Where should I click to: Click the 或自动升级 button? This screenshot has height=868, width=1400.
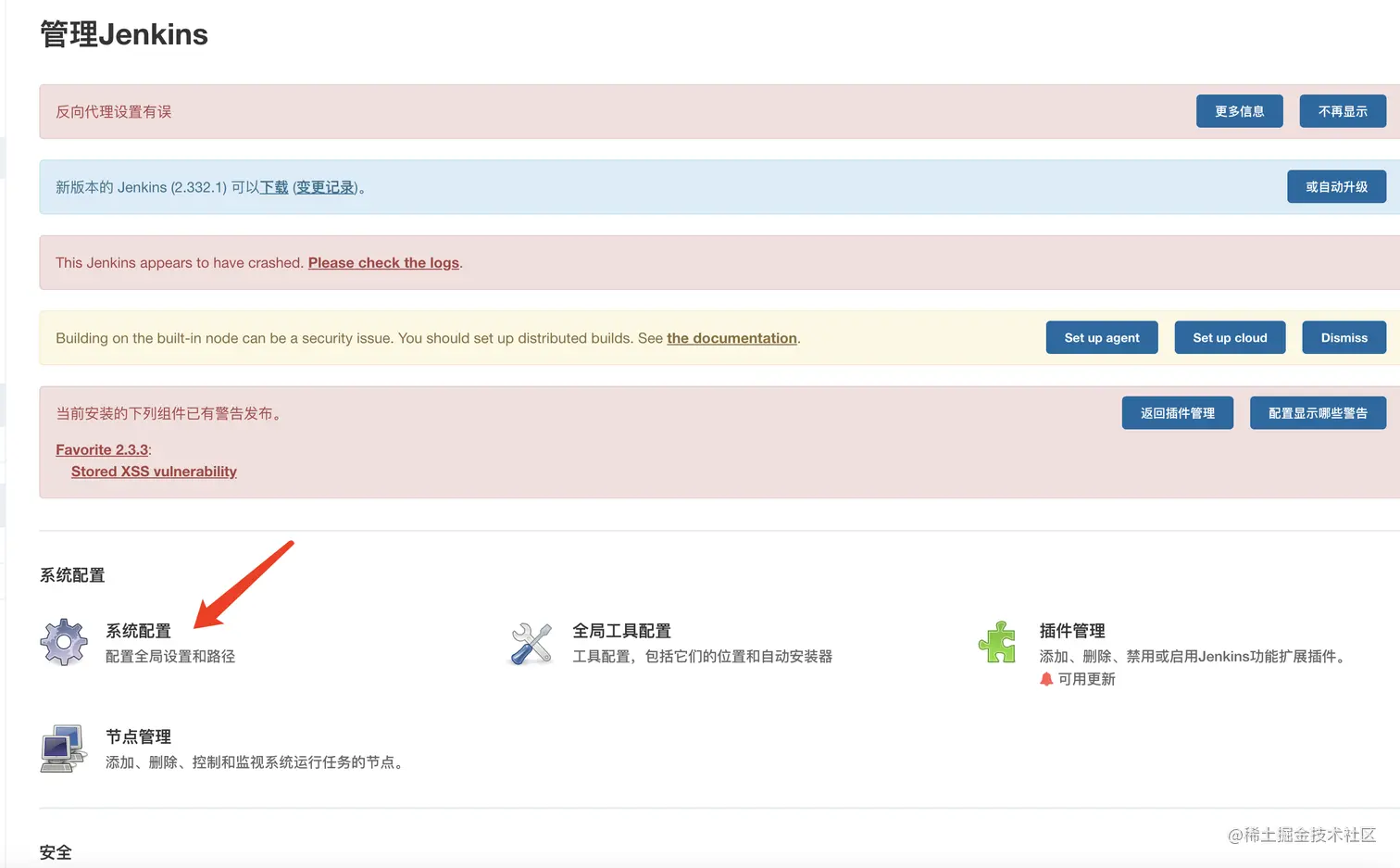[x=1336, y=187]
